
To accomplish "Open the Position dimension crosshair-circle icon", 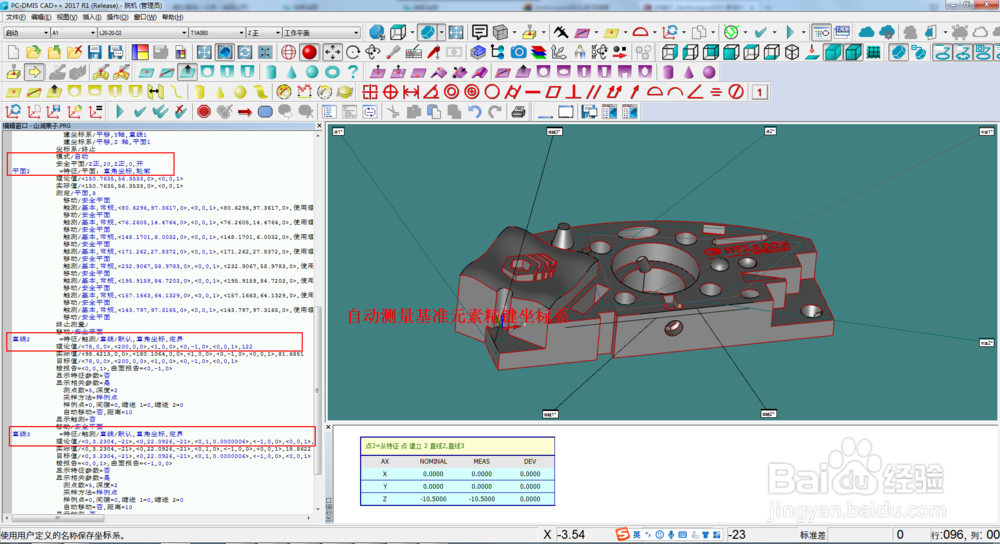I will click(390, 92).
